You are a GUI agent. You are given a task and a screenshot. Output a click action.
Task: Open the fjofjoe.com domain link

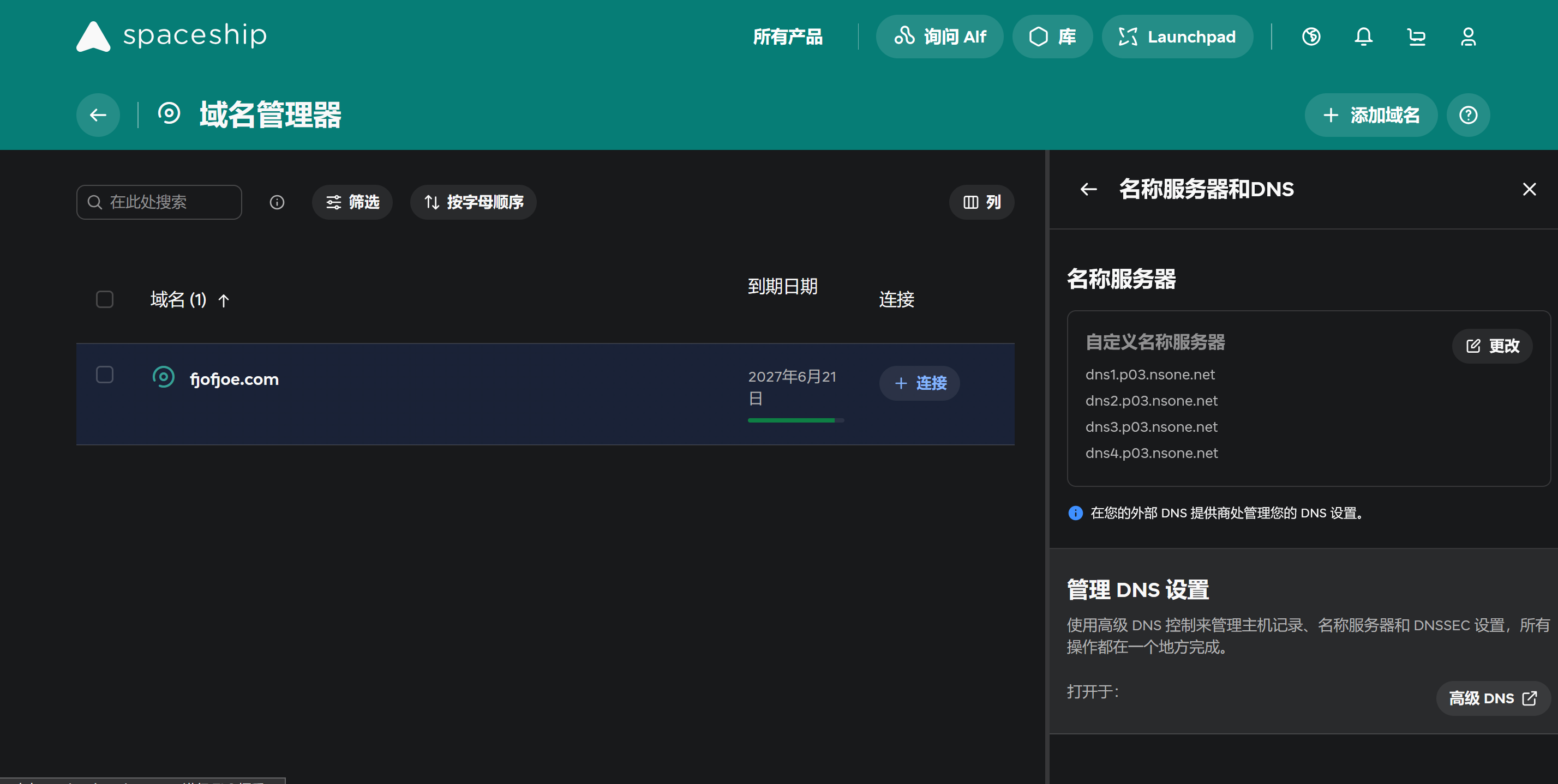click(234, 379)
